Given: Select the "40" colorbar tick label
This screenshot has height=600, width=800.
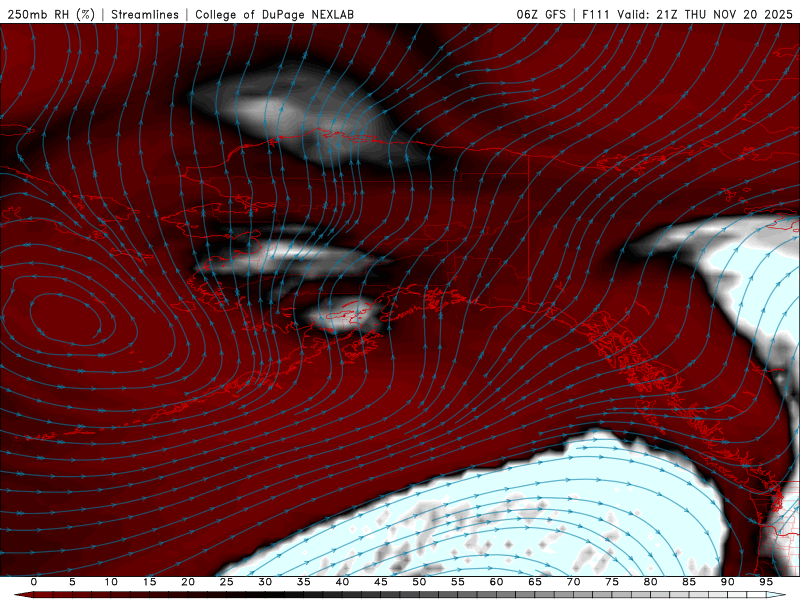Looking at the screenshot, I should 342,582.
